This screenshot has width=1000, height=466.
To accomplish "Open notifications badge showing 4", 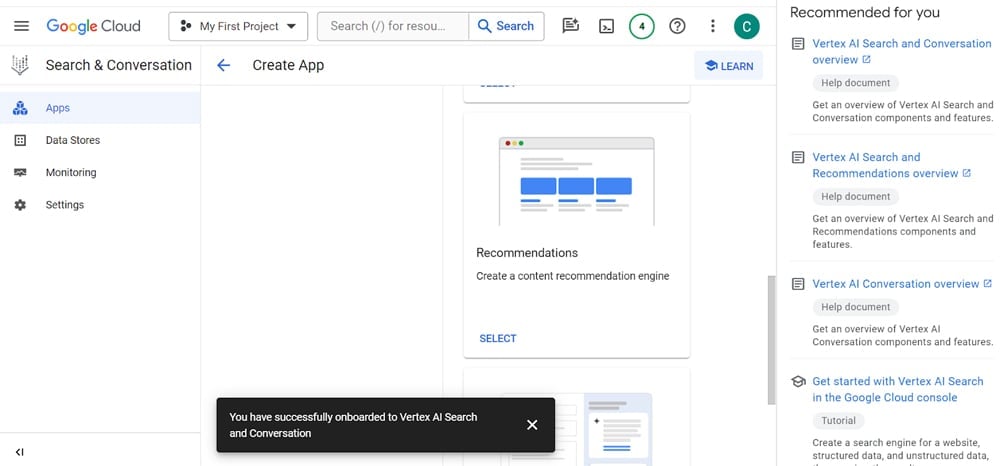I will [x=642, y=26].
